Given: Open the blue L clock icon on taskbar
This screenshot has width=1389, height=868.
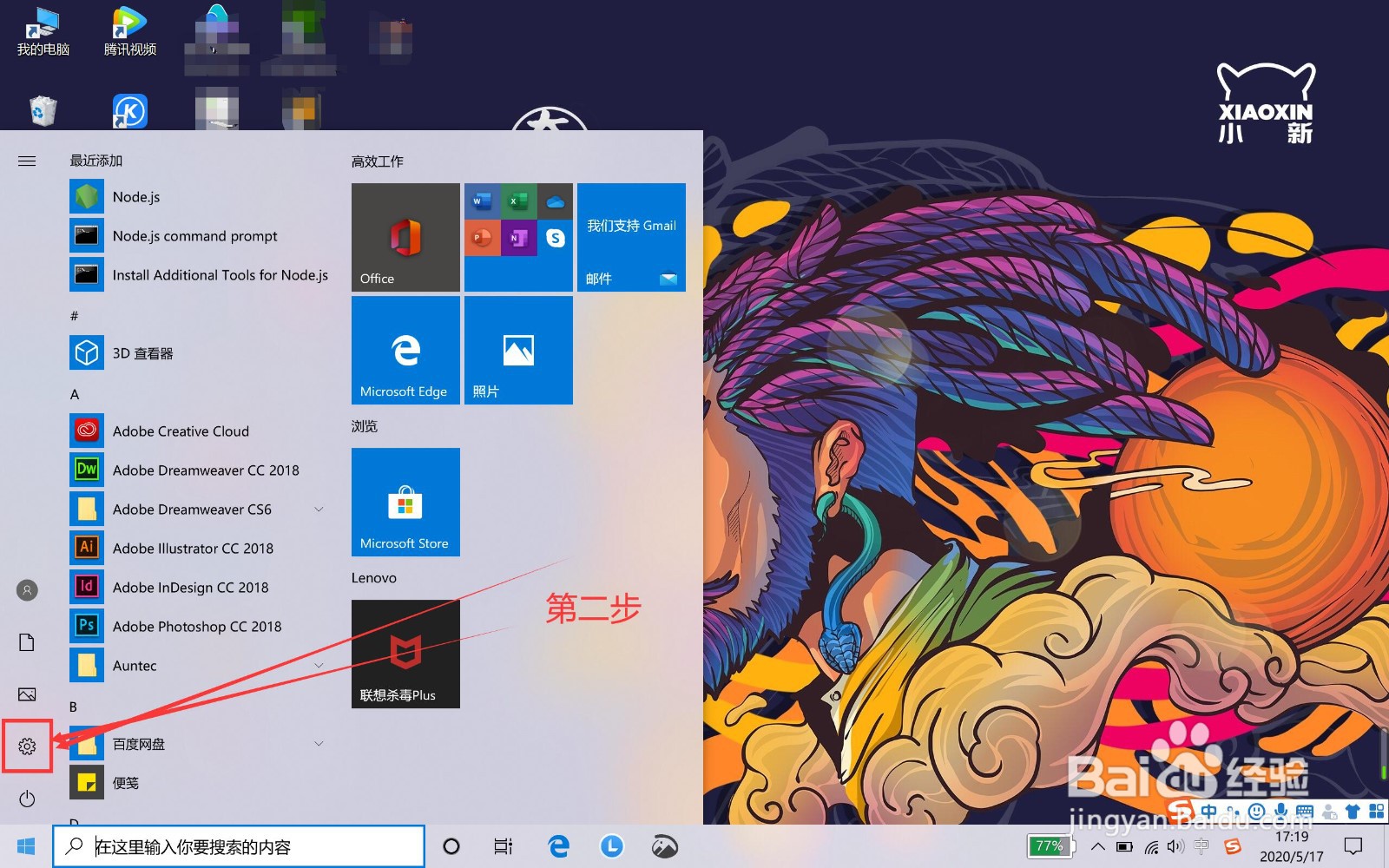Looking at the screenshot, I should coord(612,846).
